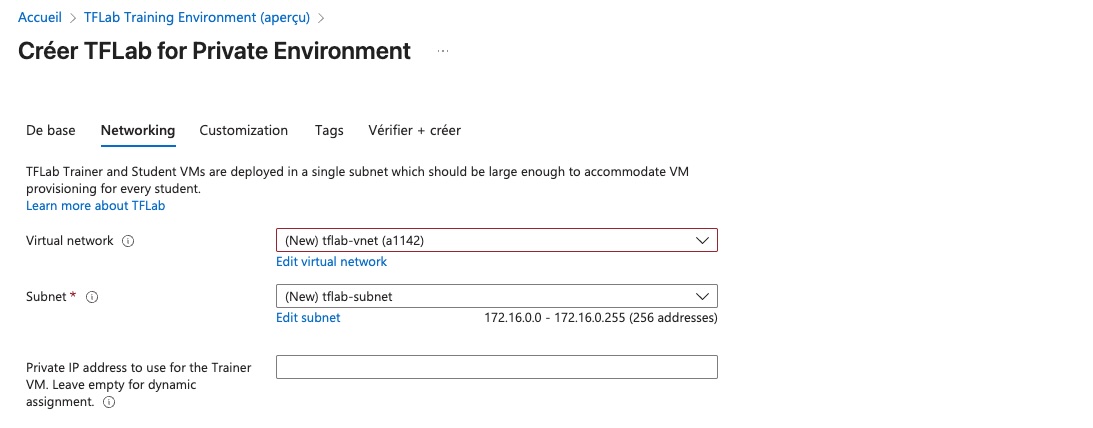Viewport: 1093px width, 428px height.
Task: Go to the Tags tab
Action: [329, 130]
